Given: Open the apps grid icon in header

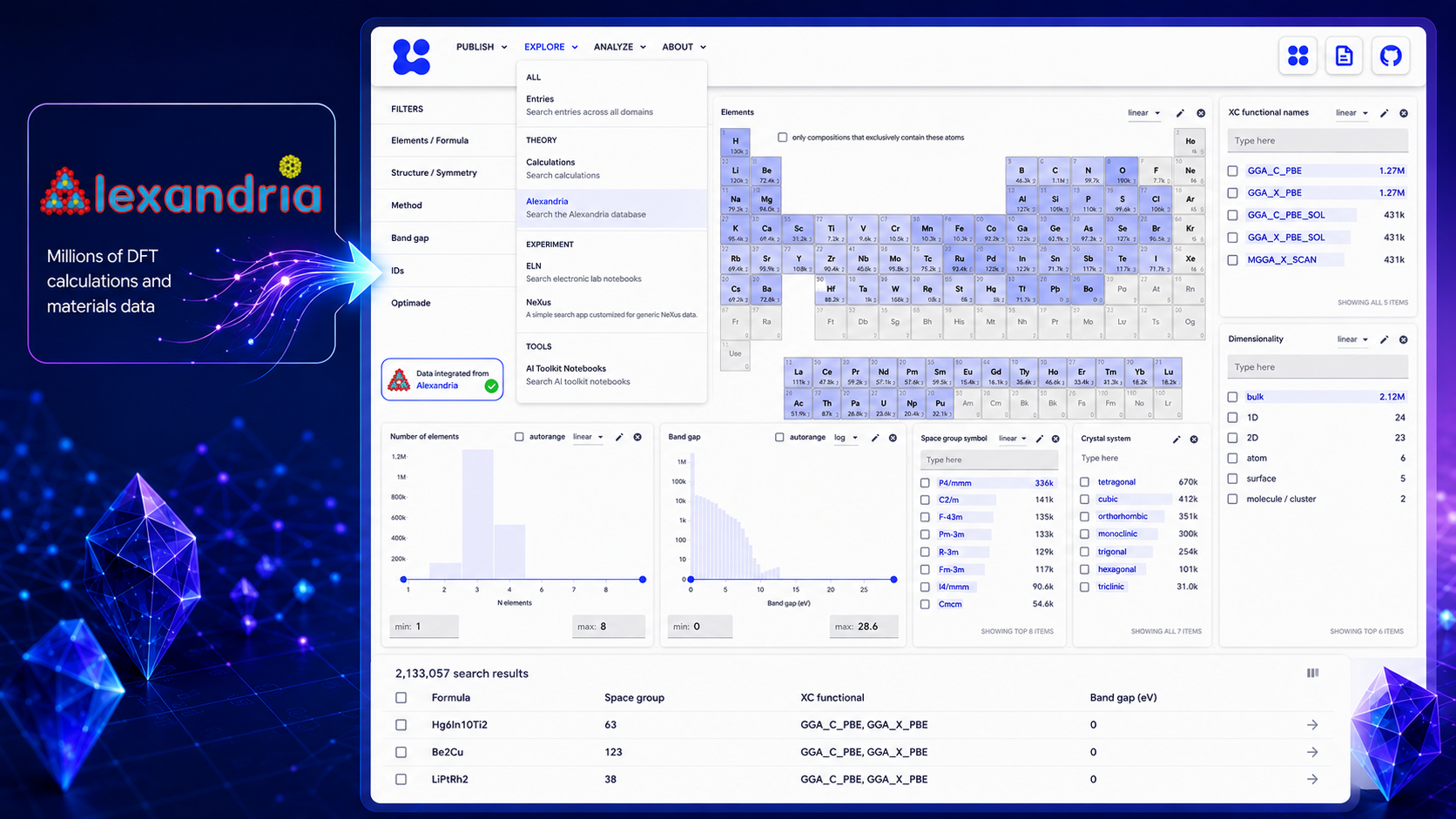Looking at the screenshot, I should [x=1298, y=56].
